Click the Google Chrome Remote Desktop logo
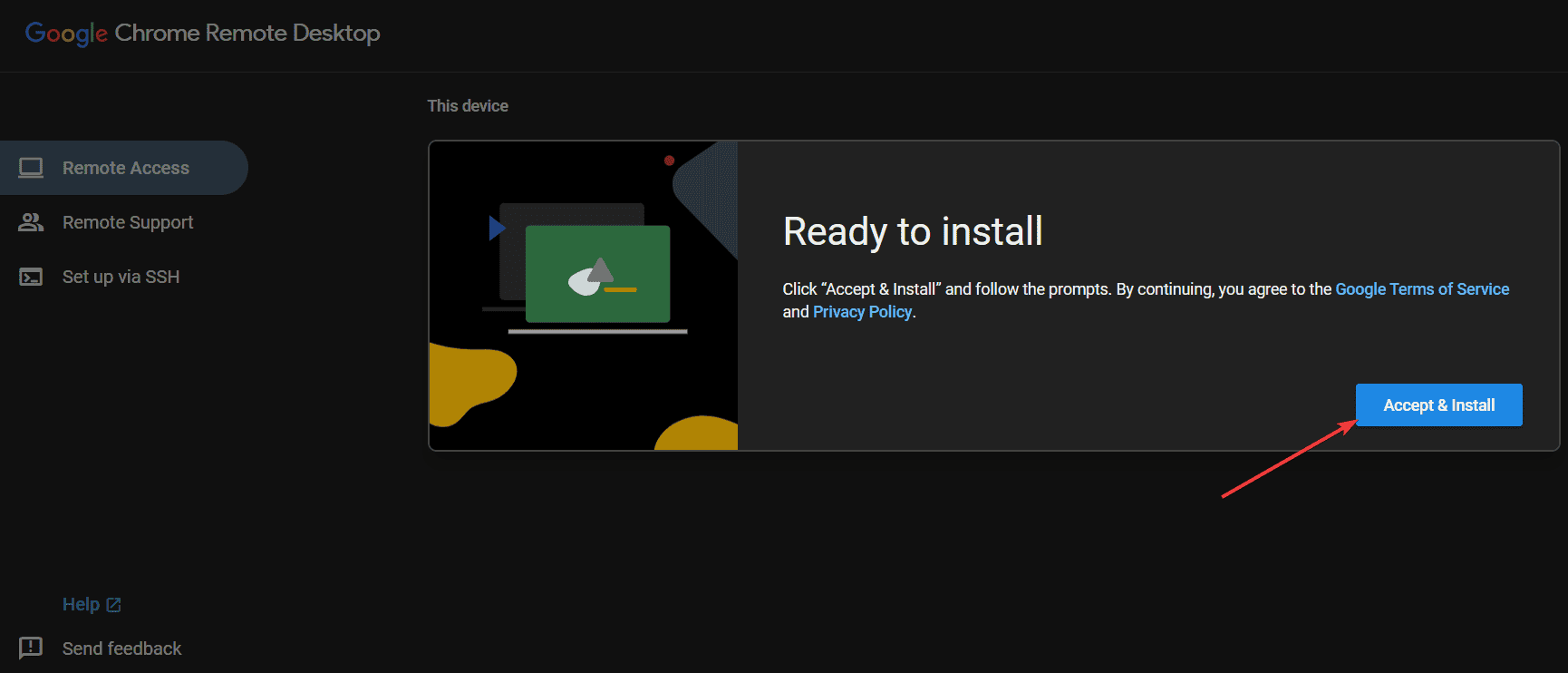The width and height of the screenshot is (1568, 673). click(x=202, y=34)
